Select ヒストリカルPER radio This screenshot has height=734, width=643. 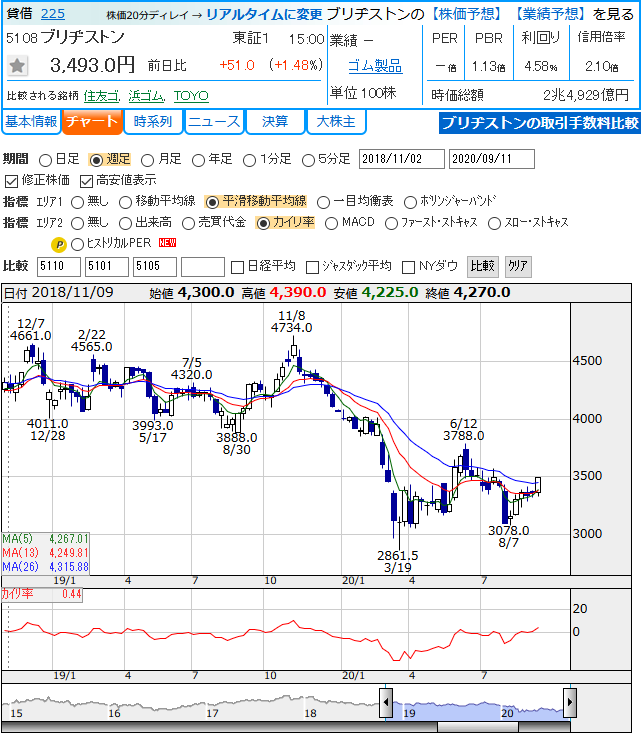click(78, 244)
